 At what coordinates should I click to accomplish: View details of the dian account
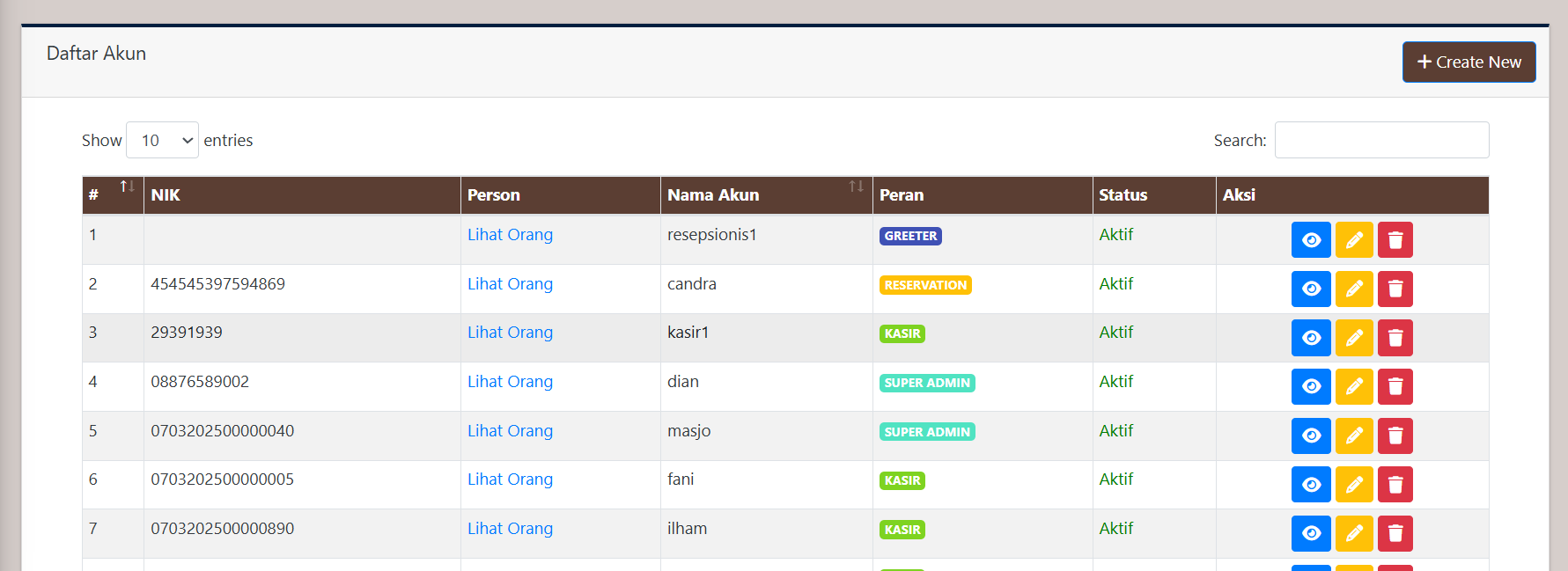click(1310, 386)
